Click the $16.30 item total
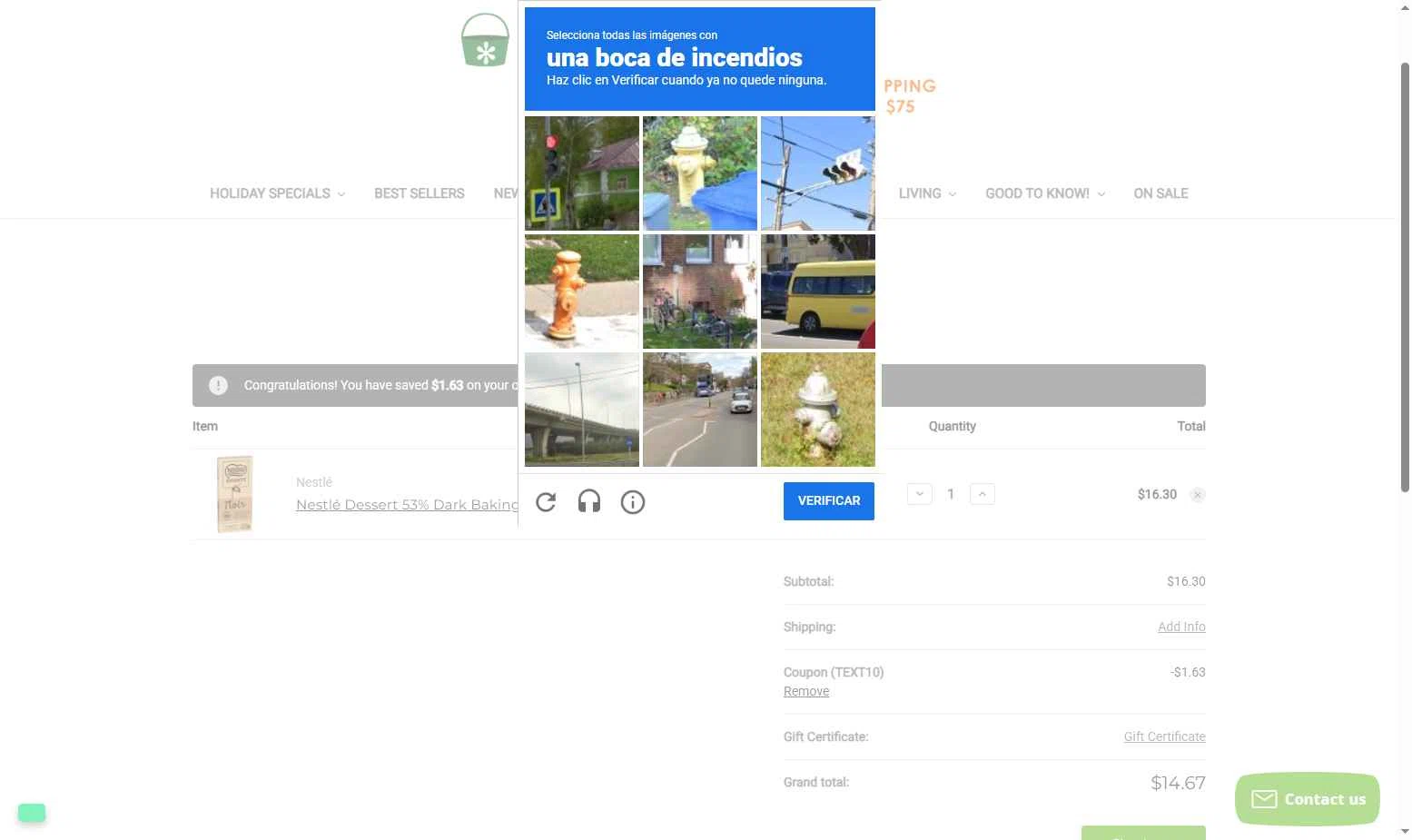 pos(1157,494)
